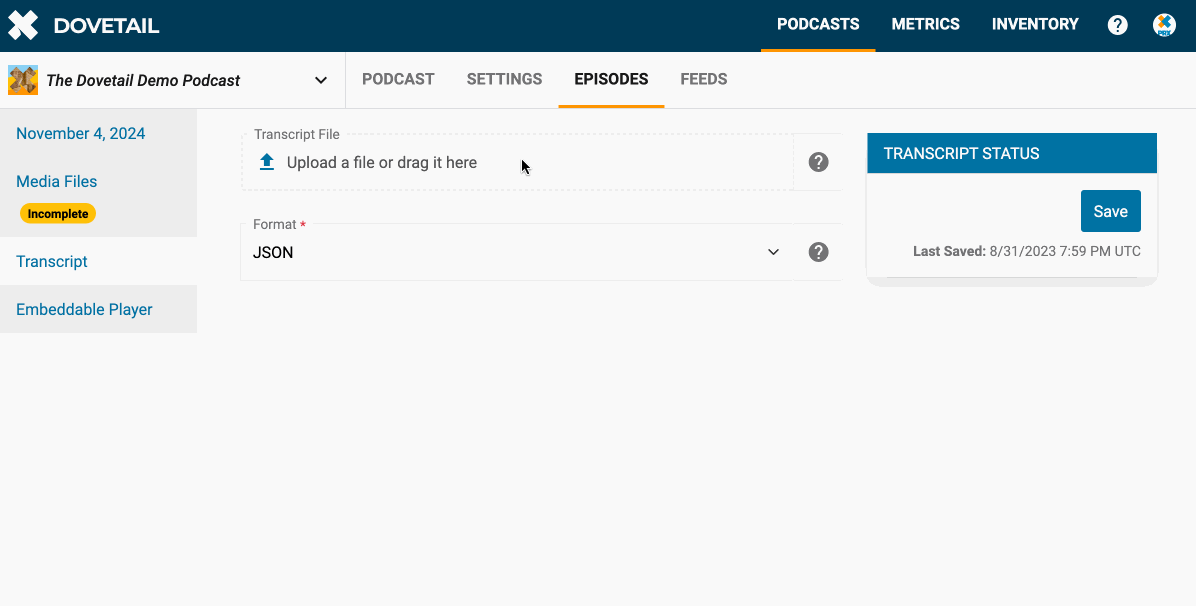Open the help question mark in top navigation

(x=1117, y=25)
